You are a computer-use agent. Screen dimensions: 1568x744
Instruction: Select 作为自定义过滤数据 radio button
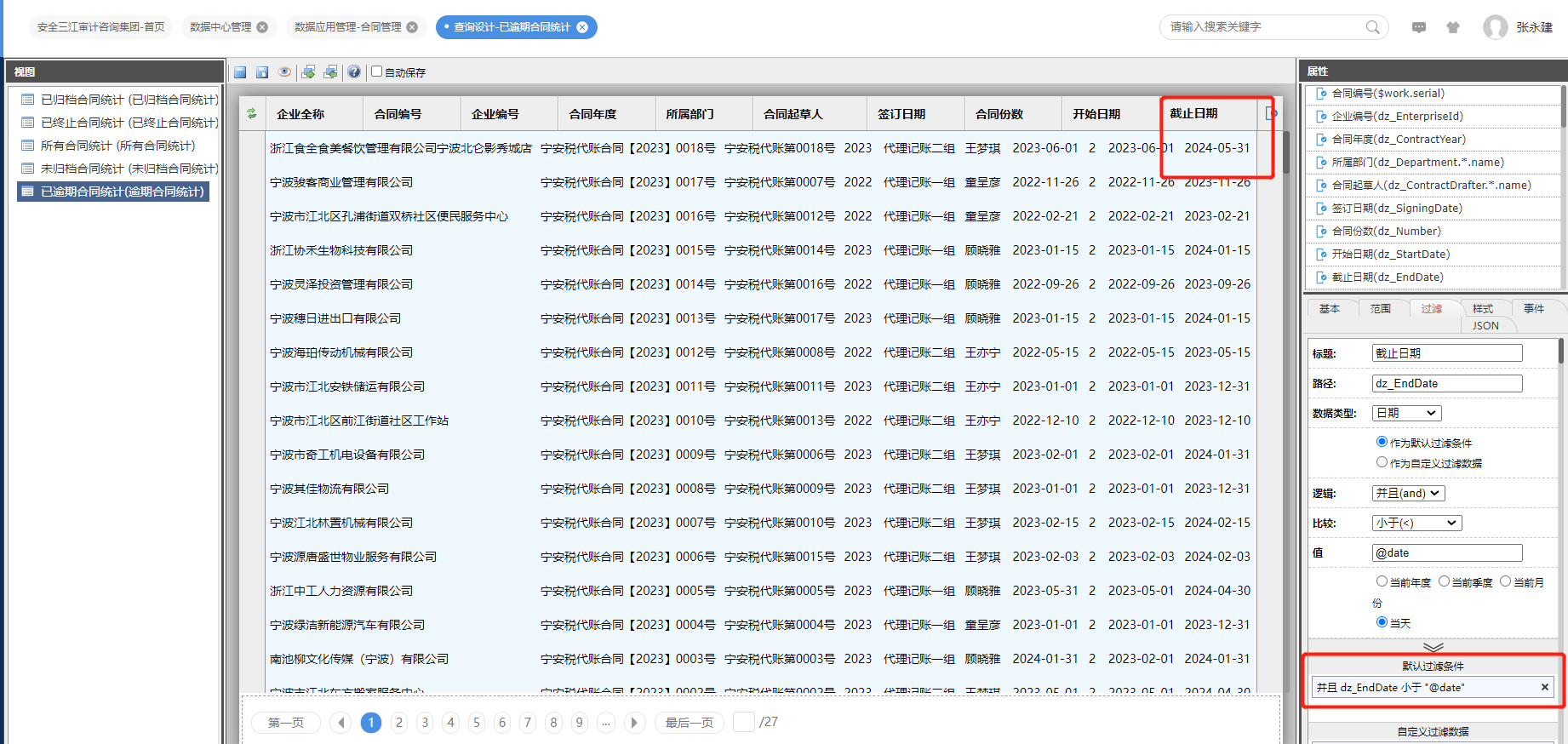(x=1382, y=462)
